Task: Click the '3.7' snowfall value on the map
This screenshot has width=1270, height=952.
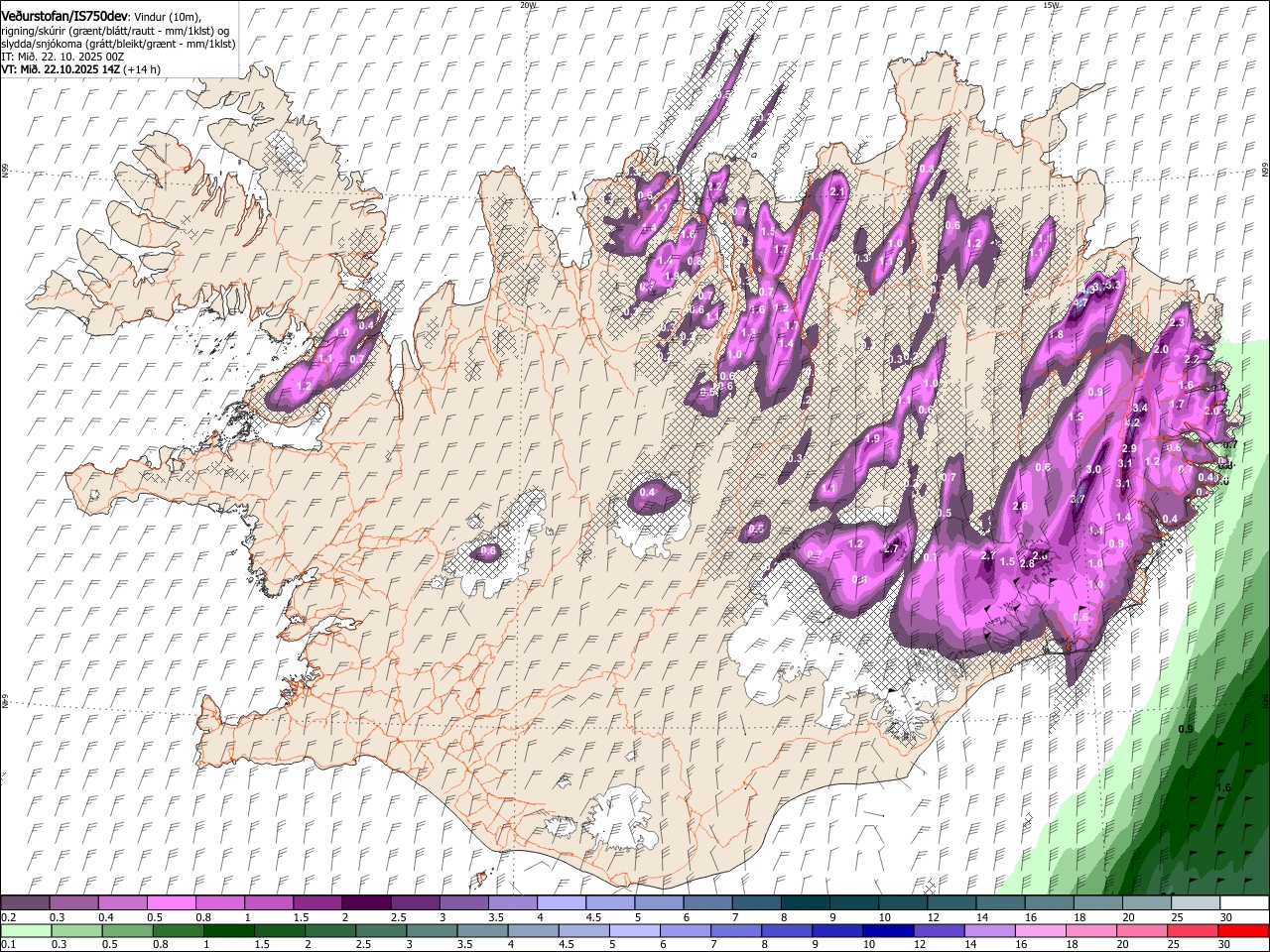Action: 1078,499
